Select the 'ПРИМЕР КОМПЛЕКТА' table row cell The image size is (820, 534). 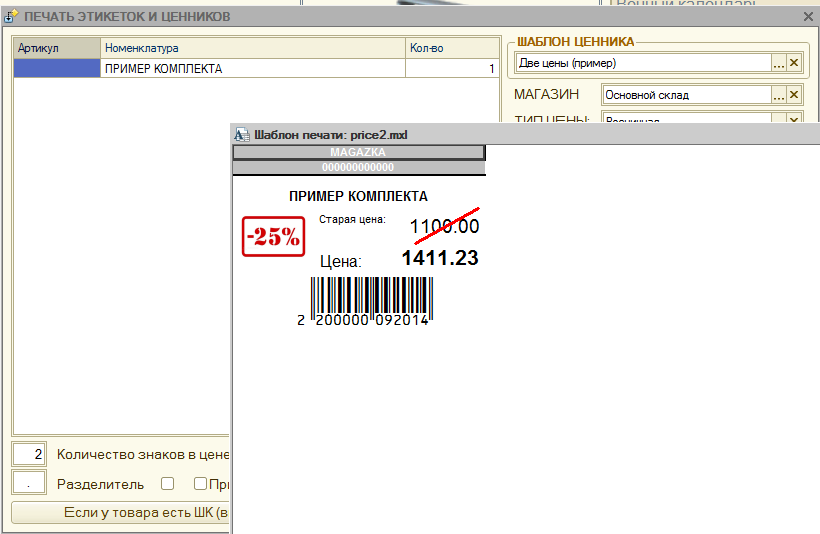[x=253, y=69]
